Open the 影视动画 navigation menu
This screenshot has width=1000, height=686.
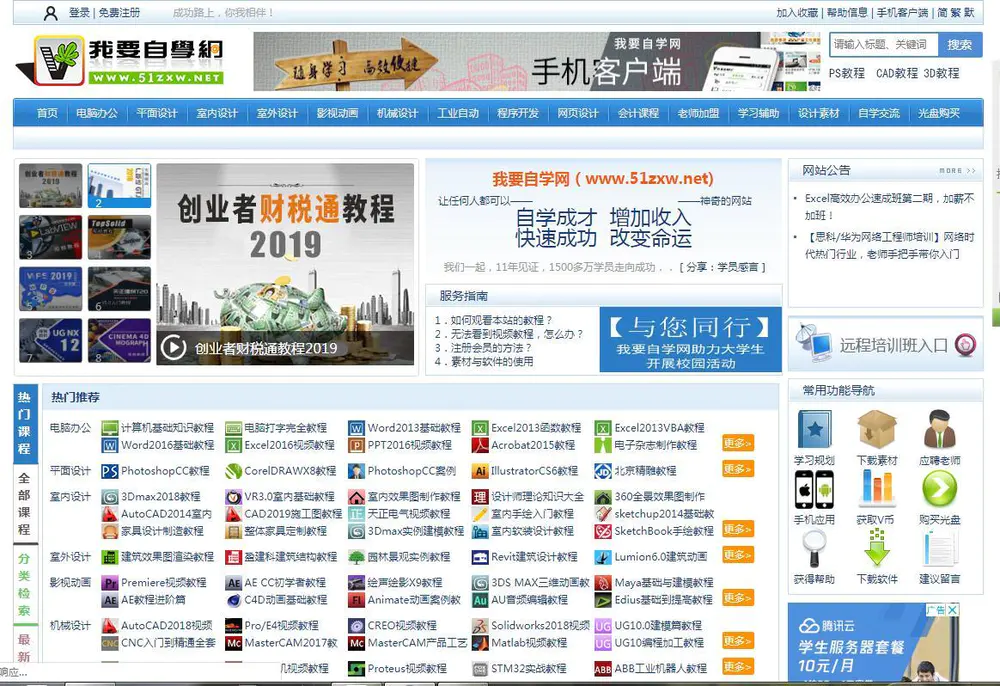coord(337,113)
